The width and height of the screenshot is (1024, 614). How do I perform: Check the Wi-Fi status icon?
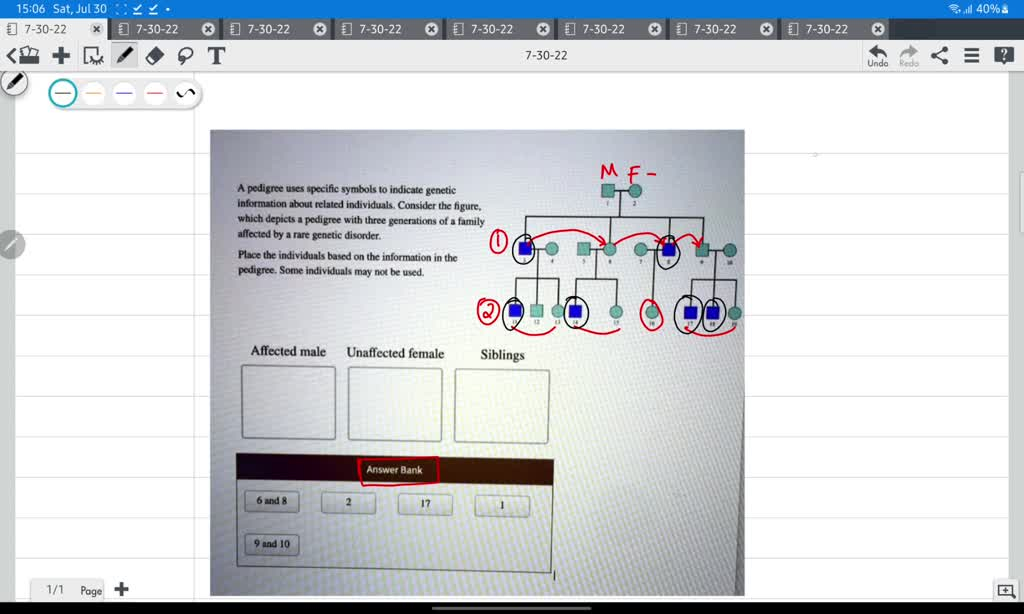coord(955,9)
